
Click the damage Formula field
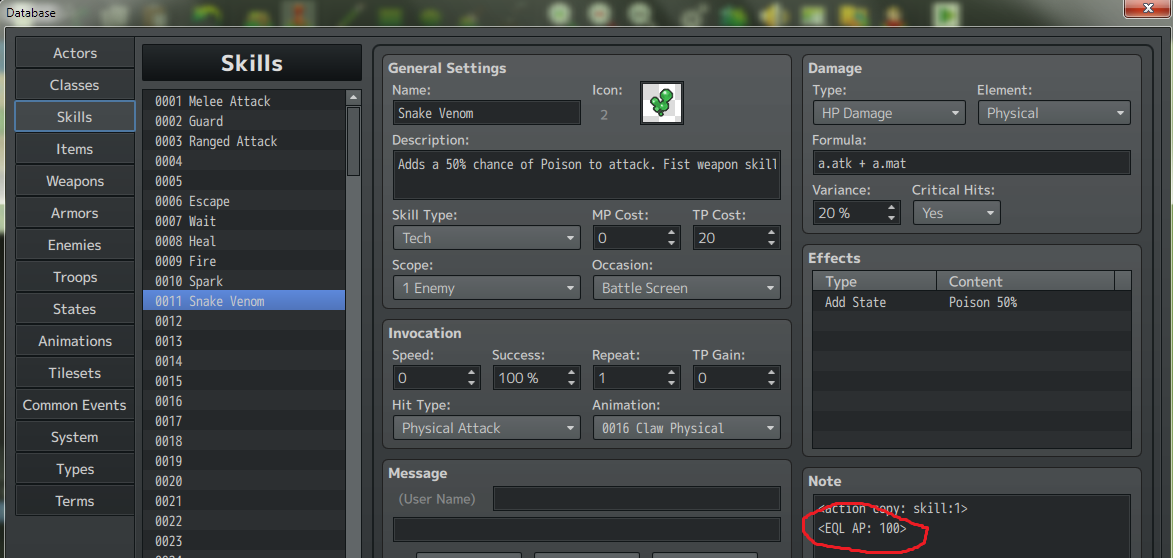[x=972, y=163]
